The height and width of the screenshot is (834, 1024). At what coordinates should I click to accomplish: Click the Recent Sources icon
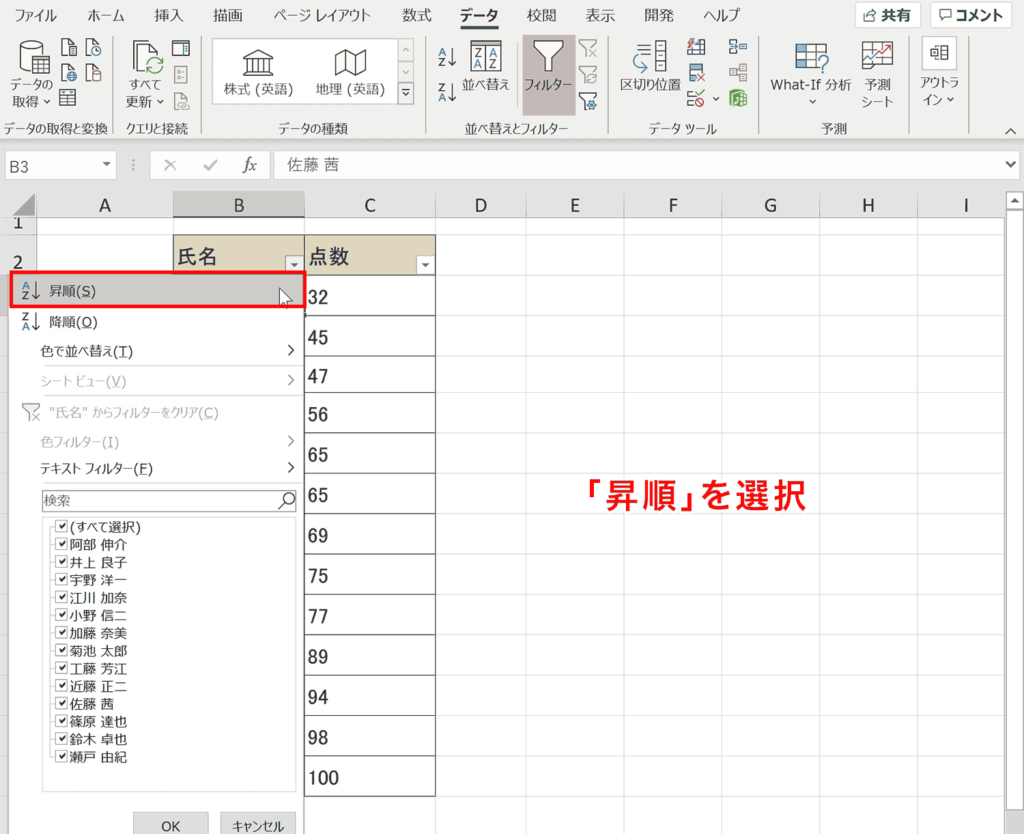[x=93, y=48]
